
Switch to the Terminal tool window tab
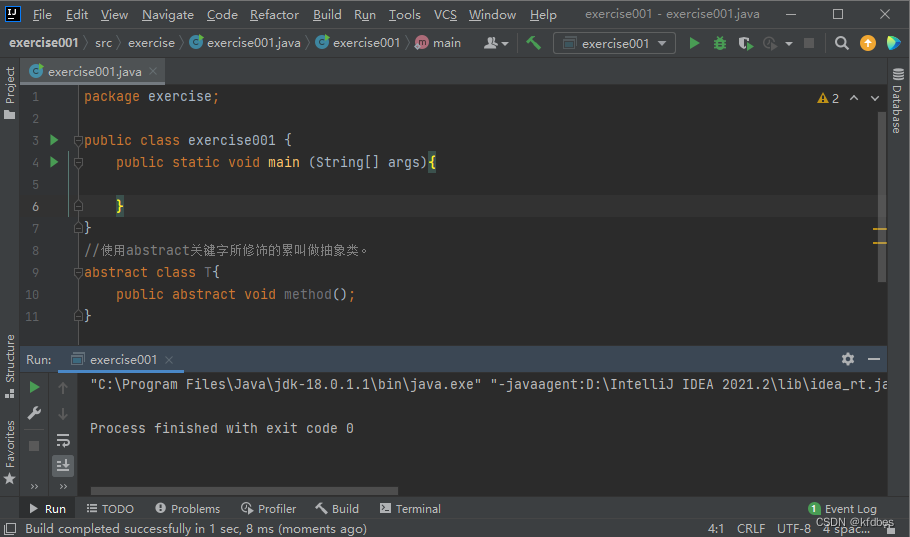tap(410, 508)
